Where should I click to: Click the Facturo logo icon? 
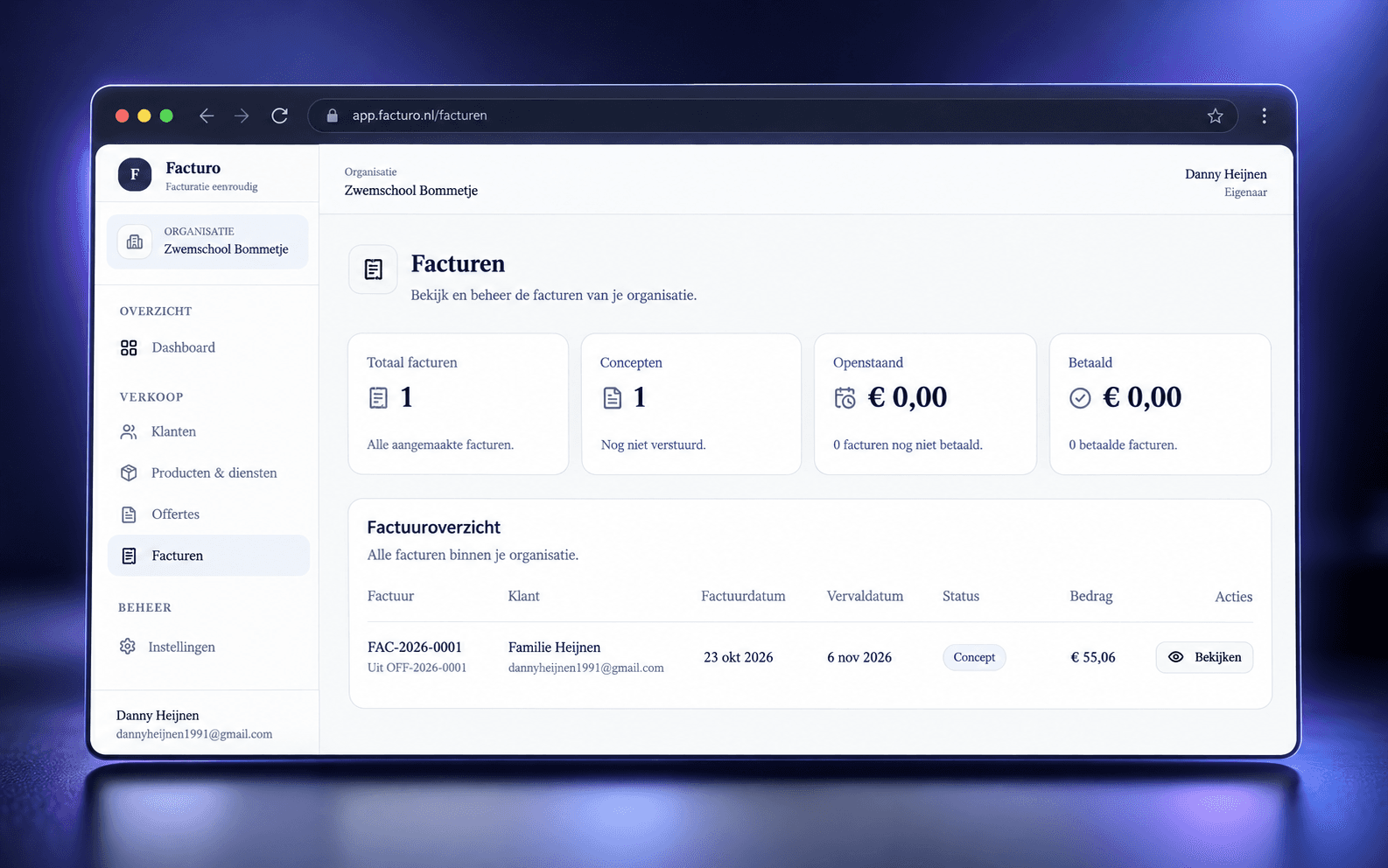pos(135,174)
